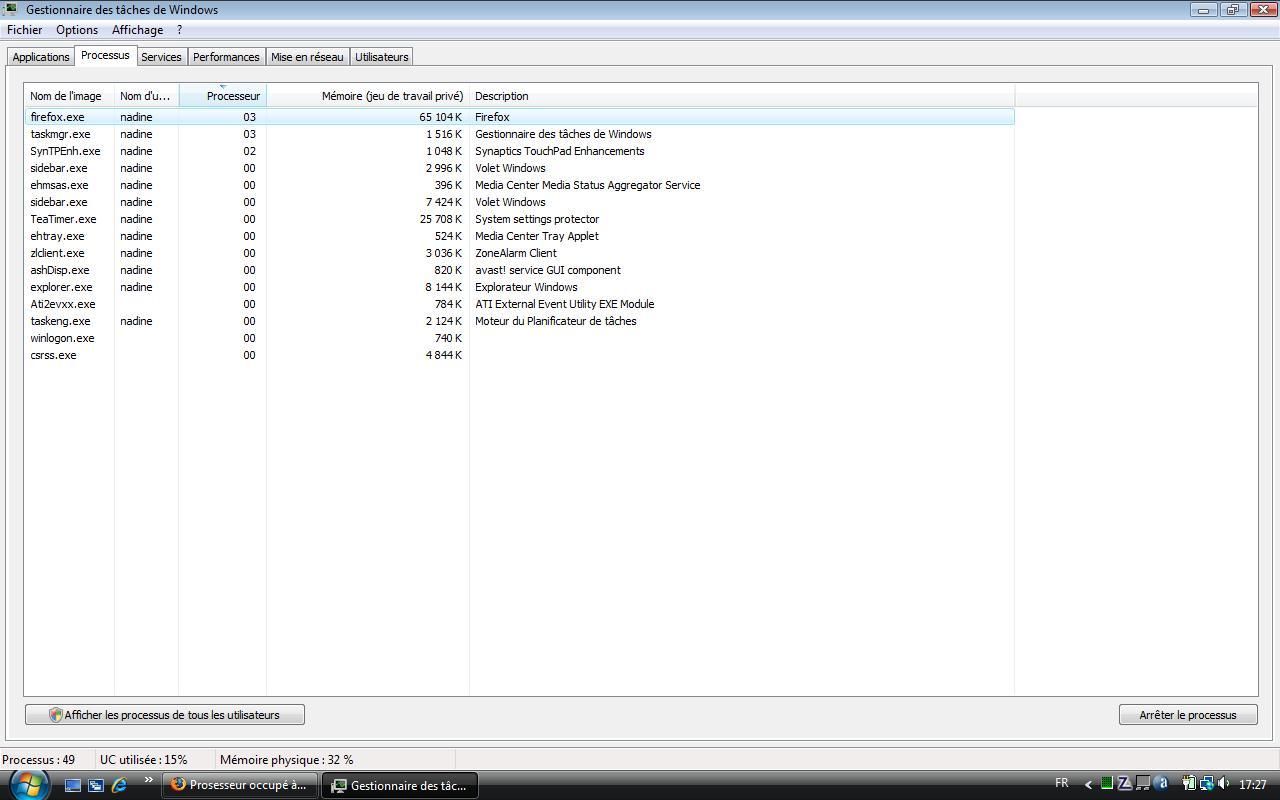Click the UC utilisée : 15% status entry
1280x800 pixels.
click(x=144, y=760)
